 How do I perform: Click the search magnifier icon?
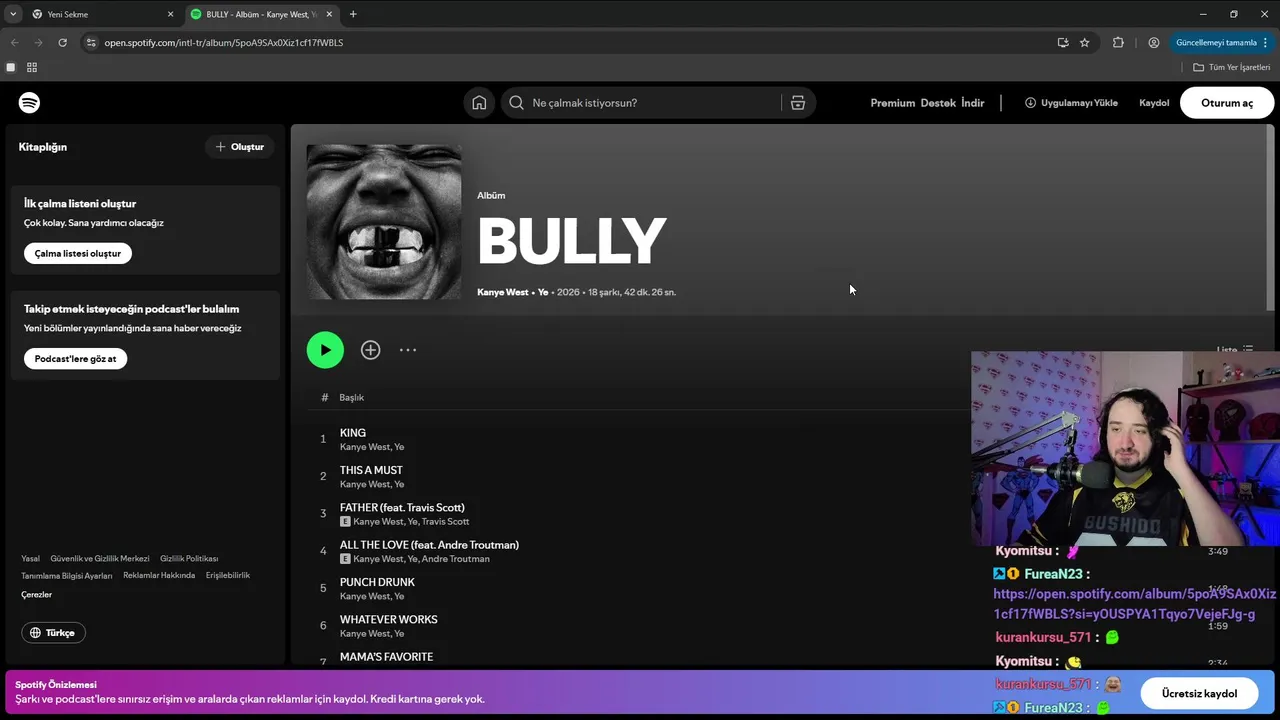[x=516, y=103]
